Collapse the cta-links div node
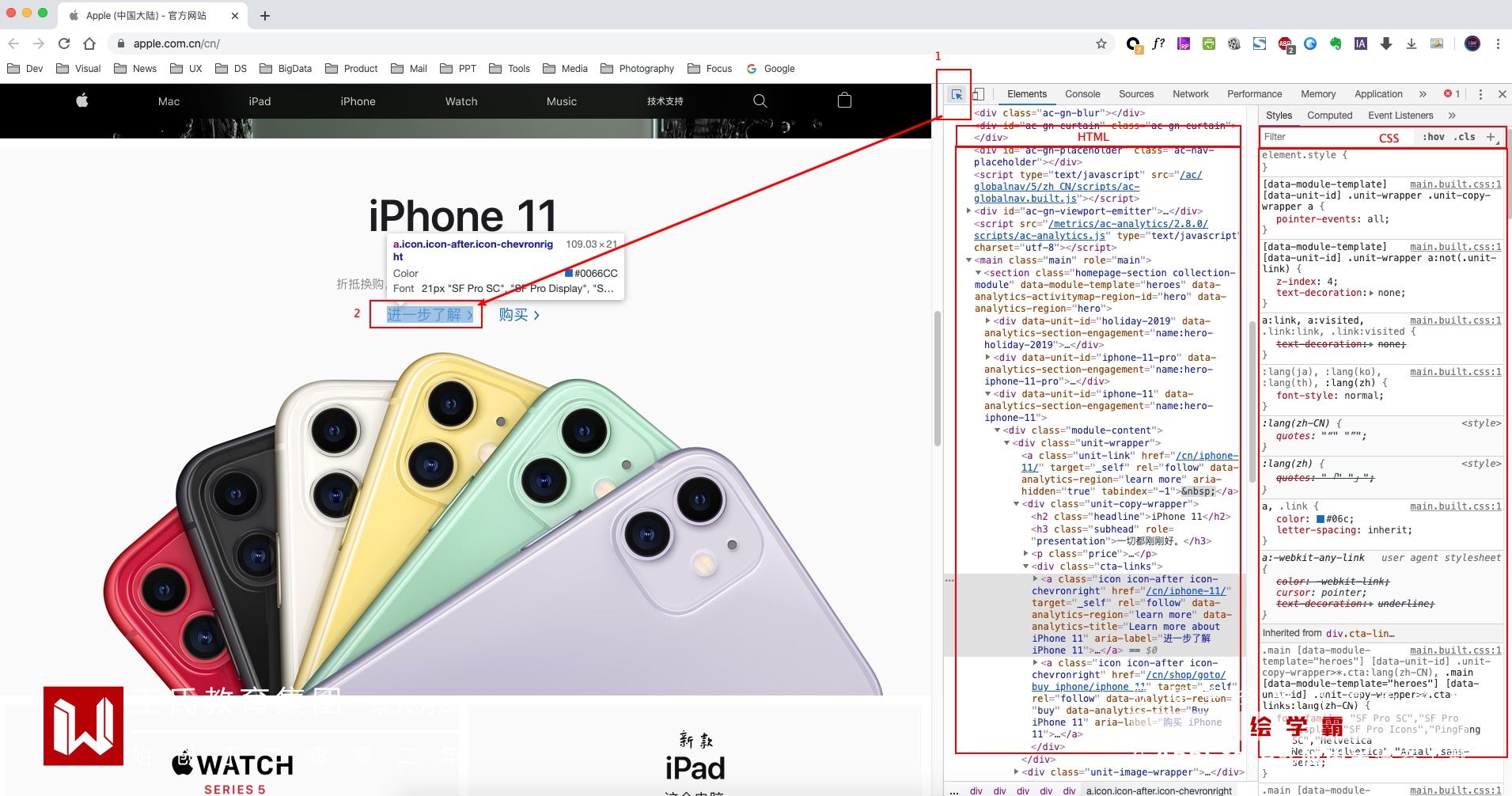This screenshot has width=1512, height=796. tap(1026, 567)
